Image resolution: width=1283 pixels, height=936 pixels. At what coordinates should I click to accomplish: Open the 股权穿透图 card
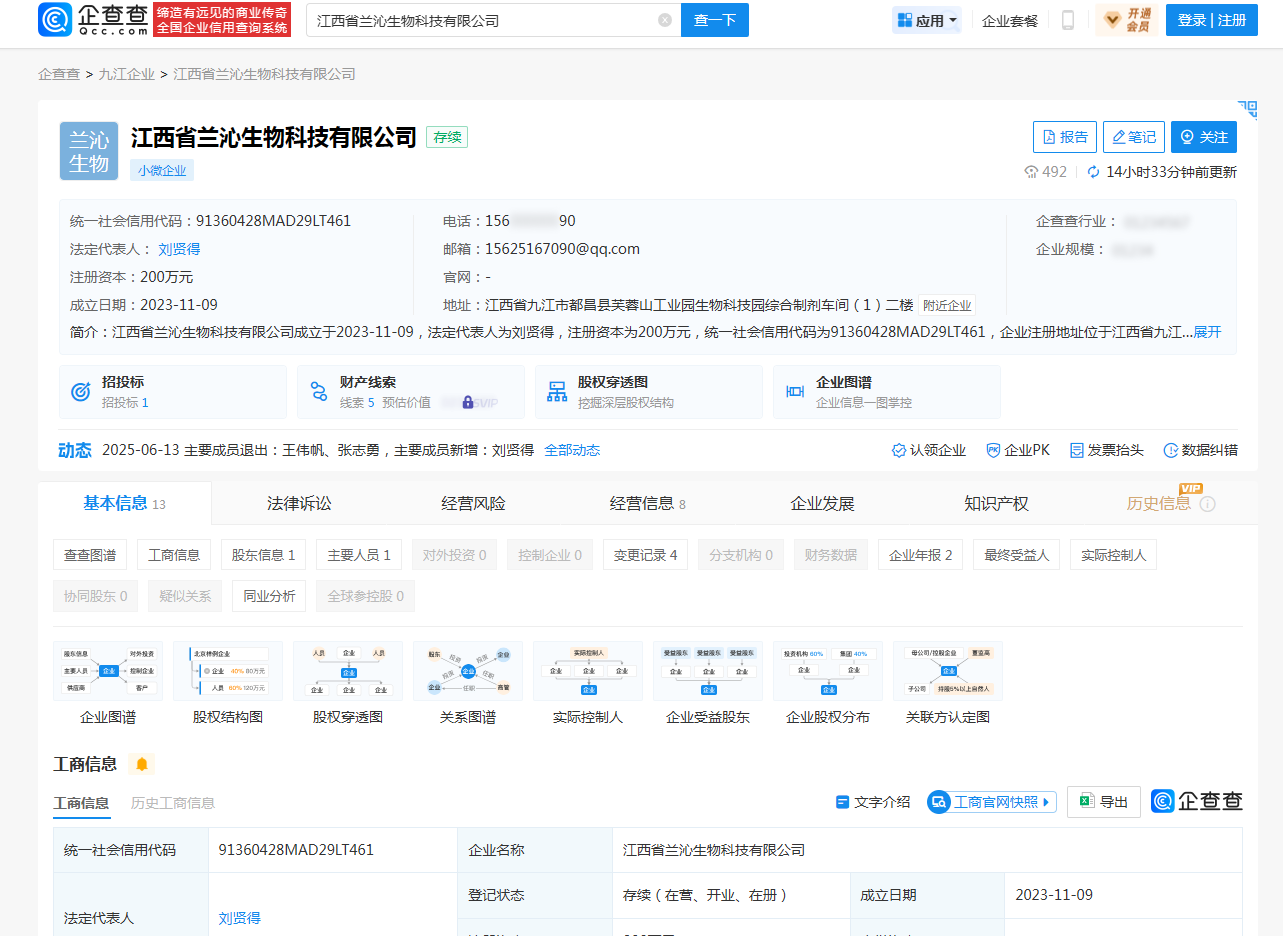(x=648, y=392)
